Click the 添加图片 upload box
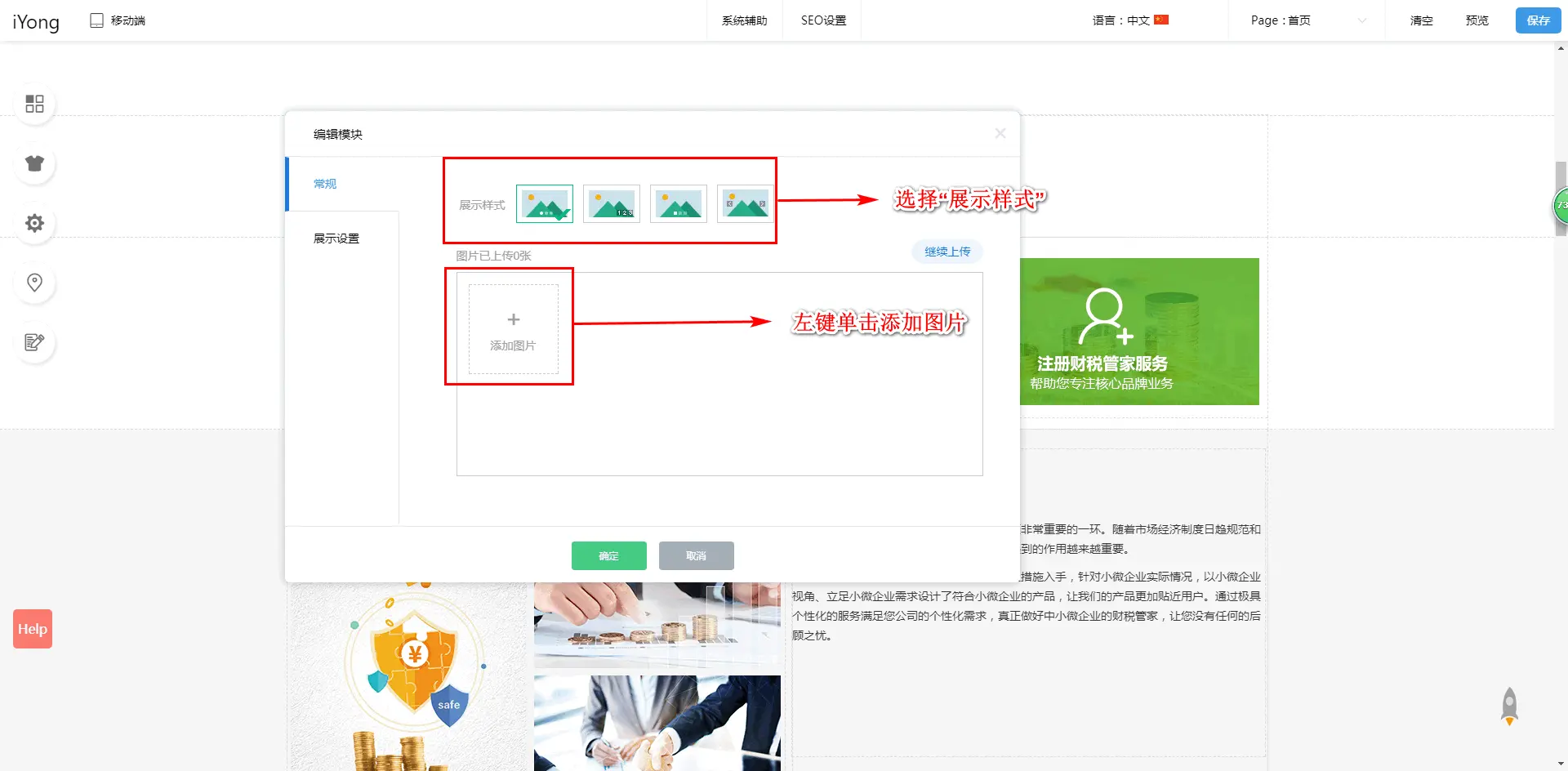Image resolution: width=1568 pixels, height=771 pixels. click(x=513, y=329)
